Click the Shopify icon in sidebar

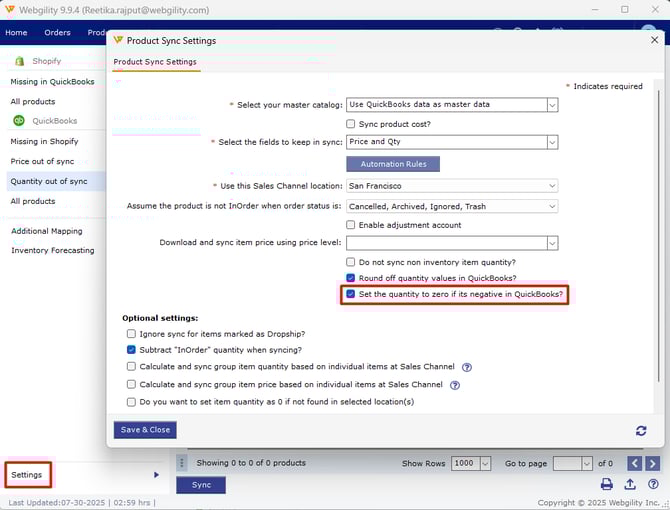(x=19, y=61)
